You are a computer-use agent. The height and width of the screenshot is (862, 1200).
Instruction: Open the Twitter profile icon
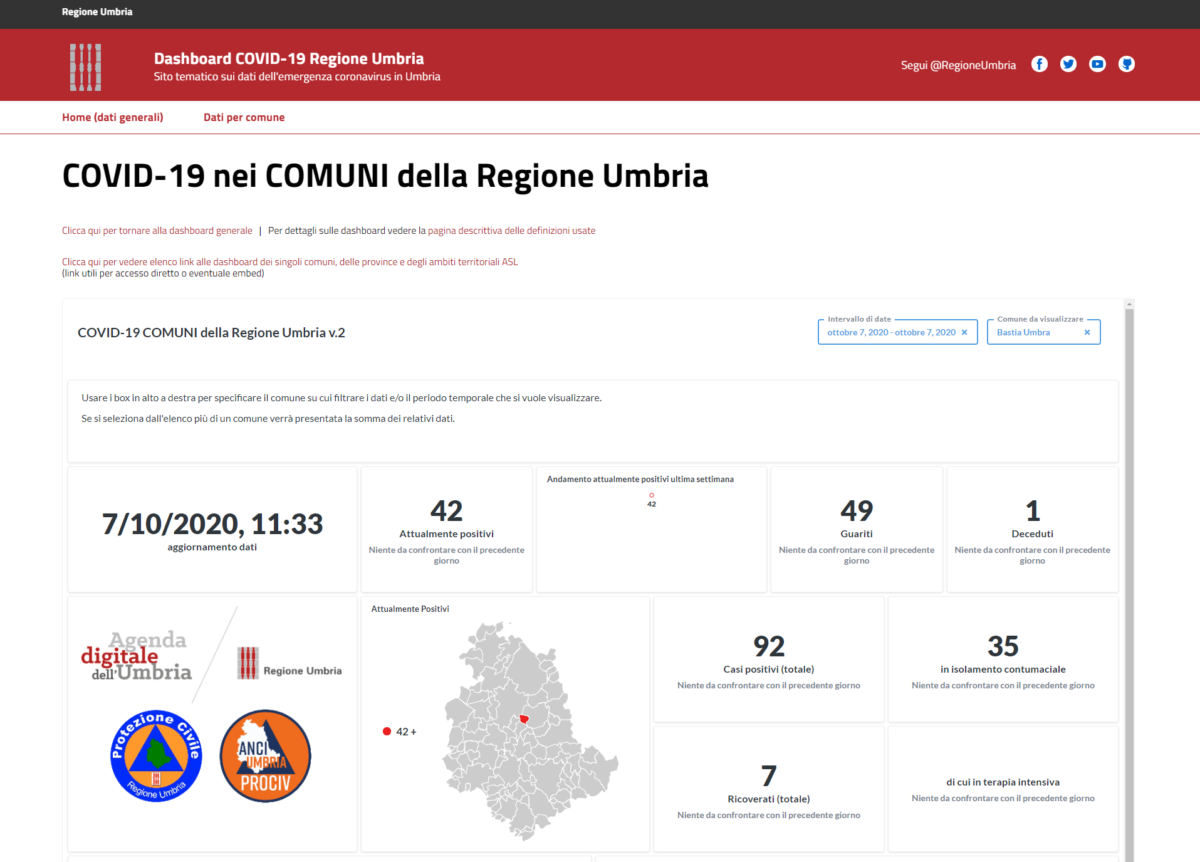click(1068, 64)
